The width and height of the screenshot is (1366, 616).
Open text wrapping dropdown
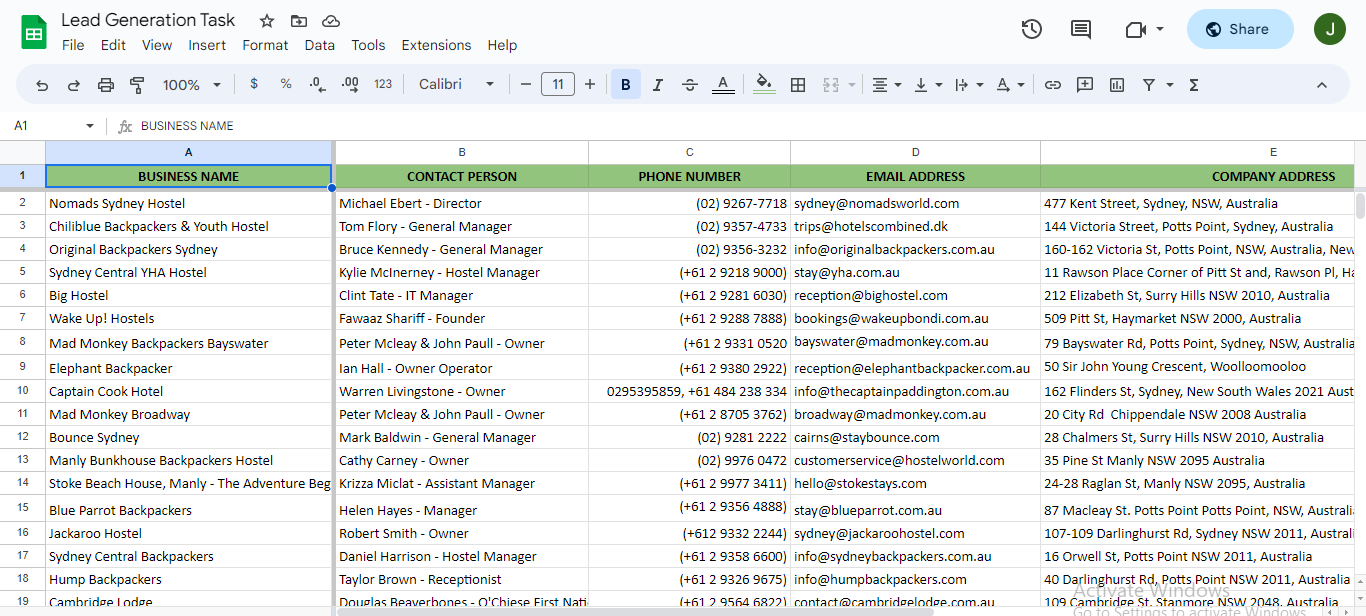(969, 85)
